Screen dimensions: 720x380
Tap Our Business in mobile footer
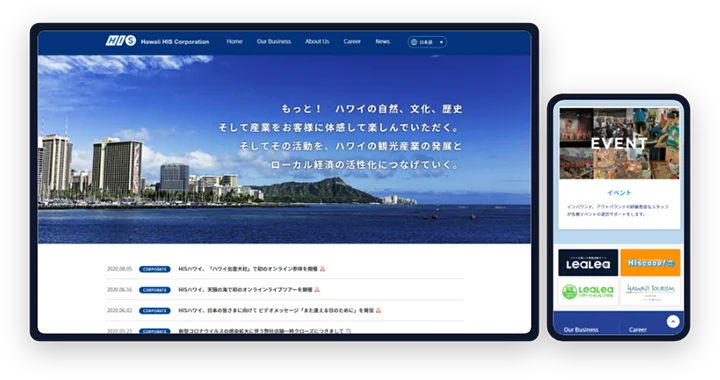coord(581,330)
